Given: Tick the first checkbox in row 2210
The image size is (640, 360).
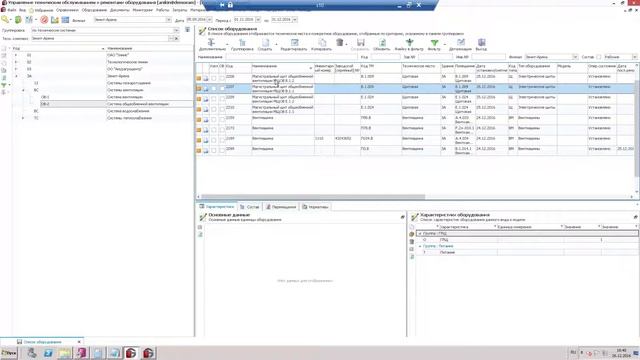Looking at the screenshot, I should coord(213,109).
